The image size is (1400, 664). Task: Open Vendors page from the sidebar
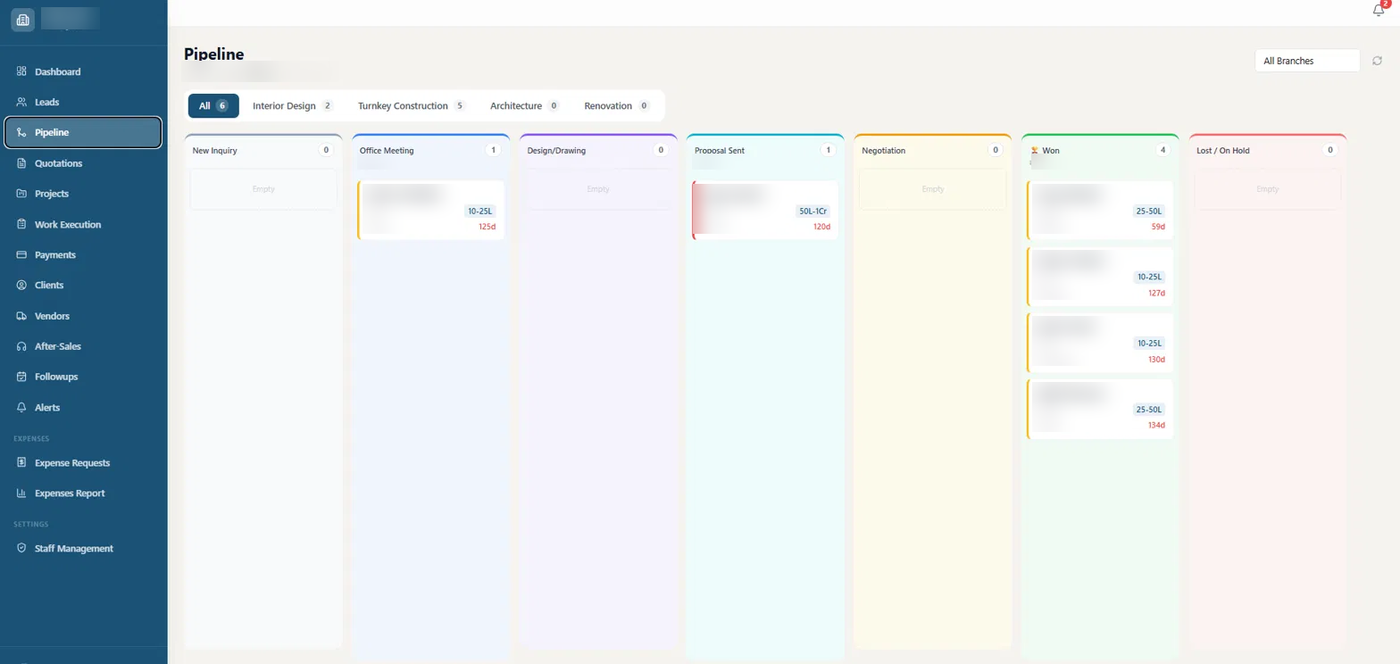83,316
